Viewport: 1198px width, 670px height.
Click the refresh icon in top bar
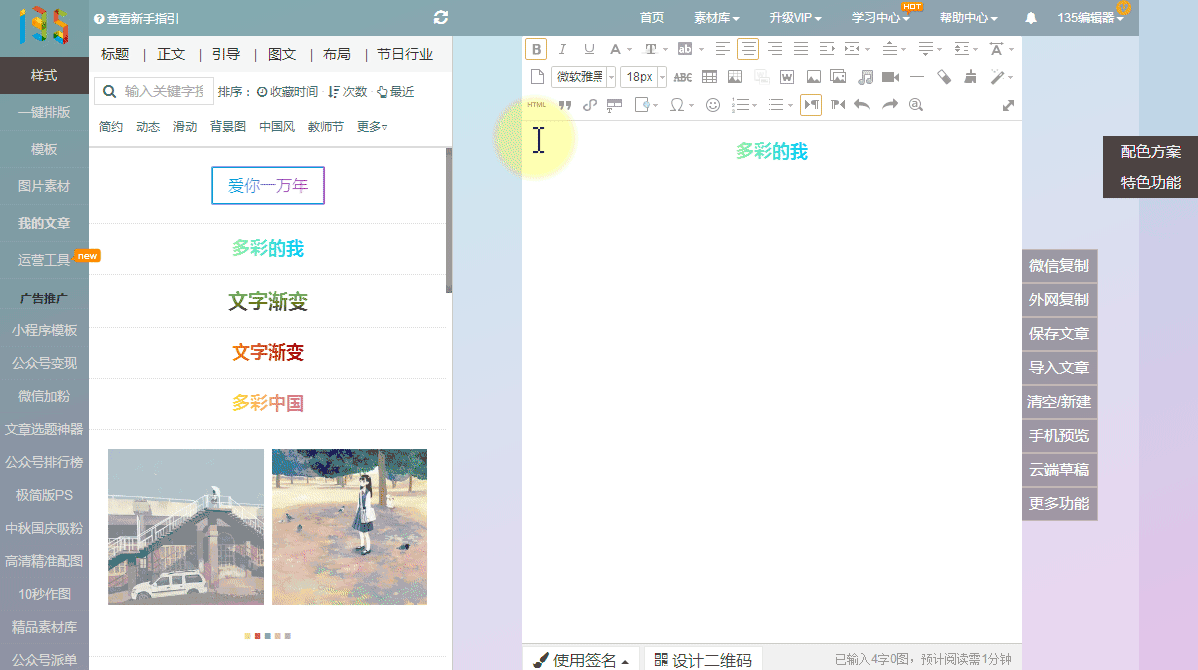441,17
